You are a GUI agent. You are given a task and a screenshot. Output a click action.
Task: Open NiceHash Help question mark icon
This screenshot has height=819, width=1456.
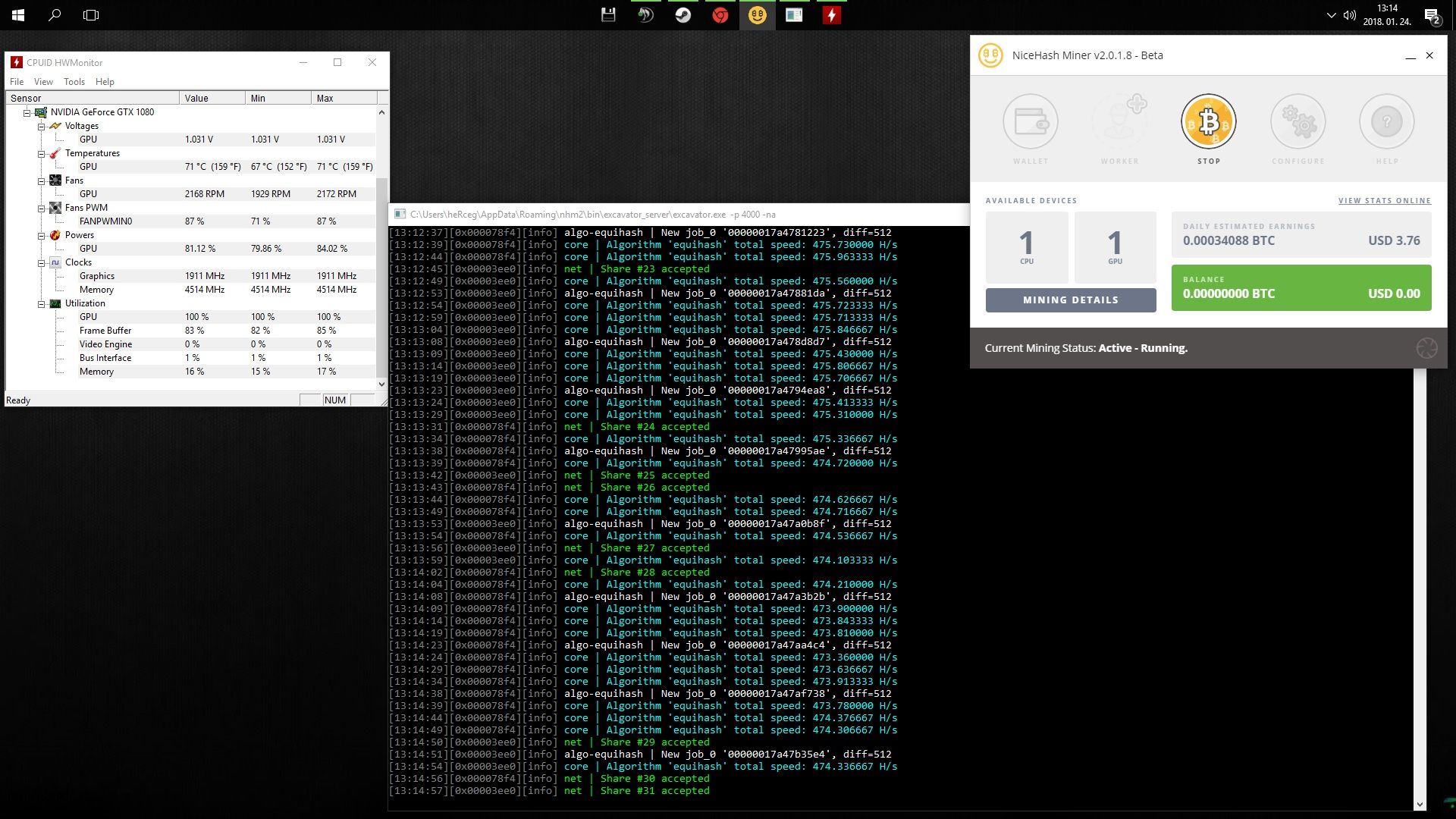(1386, 121)
